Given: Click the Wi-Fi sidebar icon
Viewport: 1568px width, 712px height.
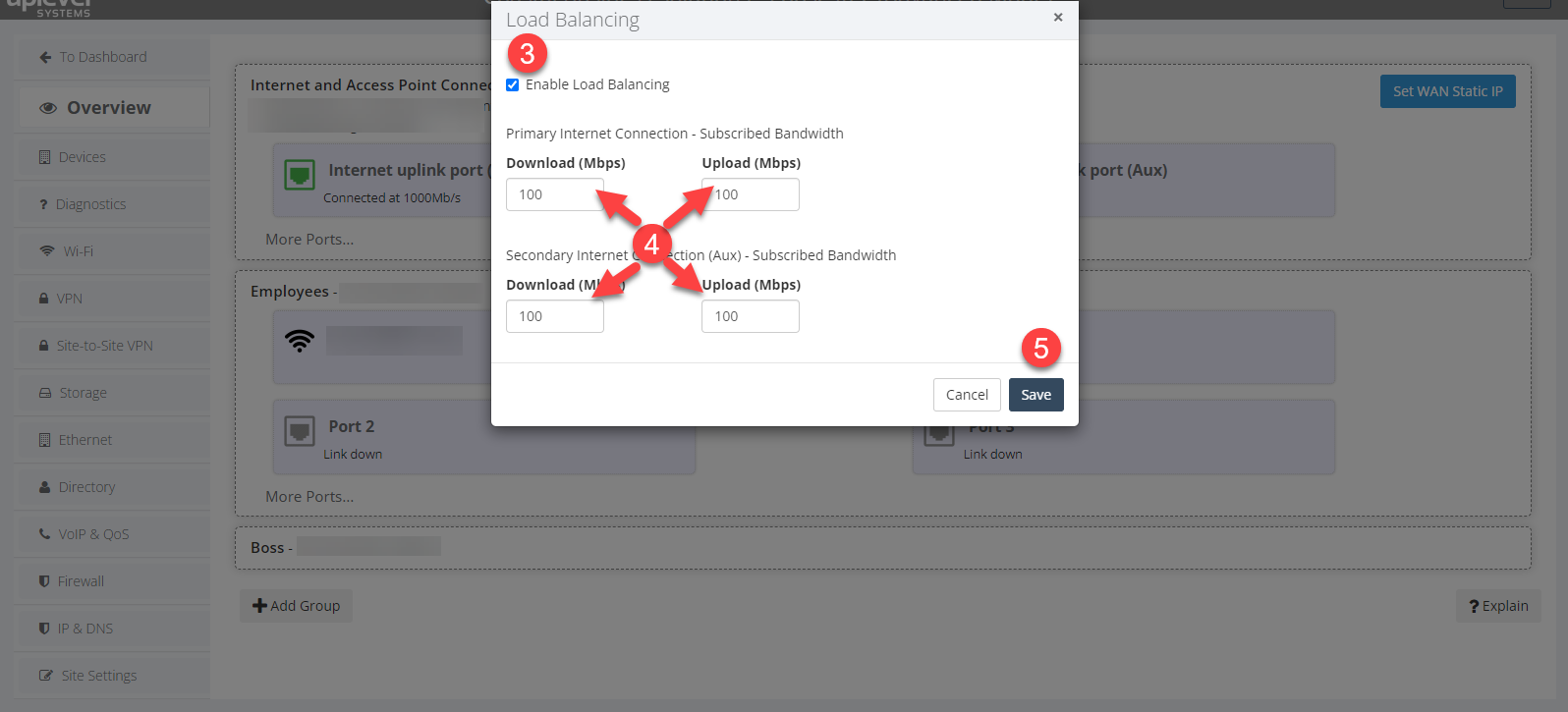Looking at the screenshot, I should pyautogui.click(x=46, y=251).
